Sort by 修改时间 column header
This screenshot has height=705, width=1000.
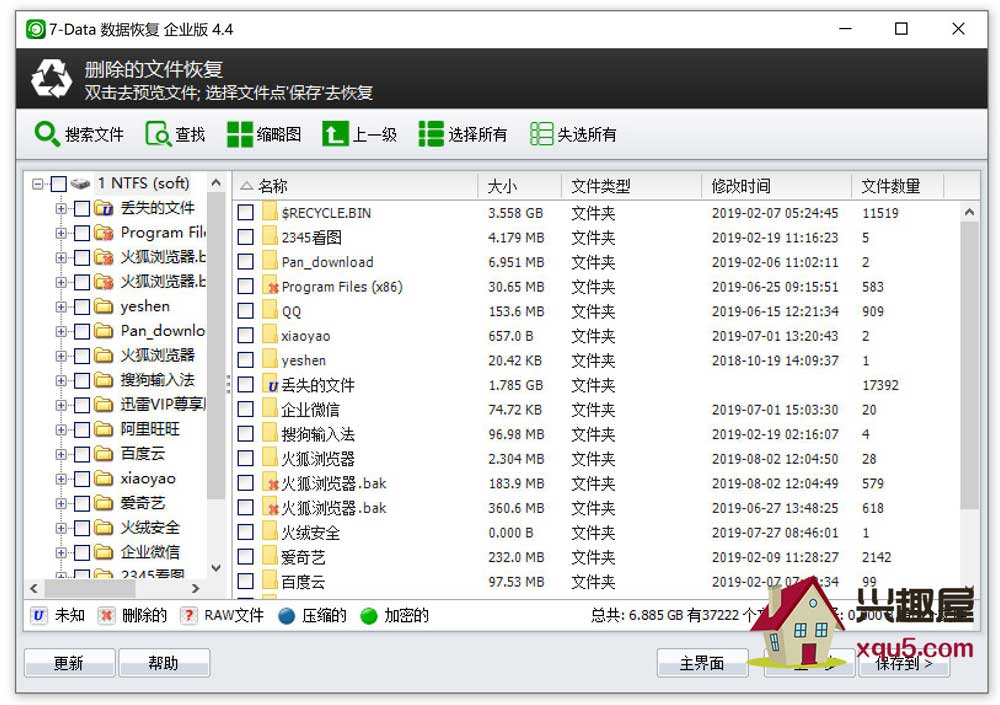tap(776, 186)
